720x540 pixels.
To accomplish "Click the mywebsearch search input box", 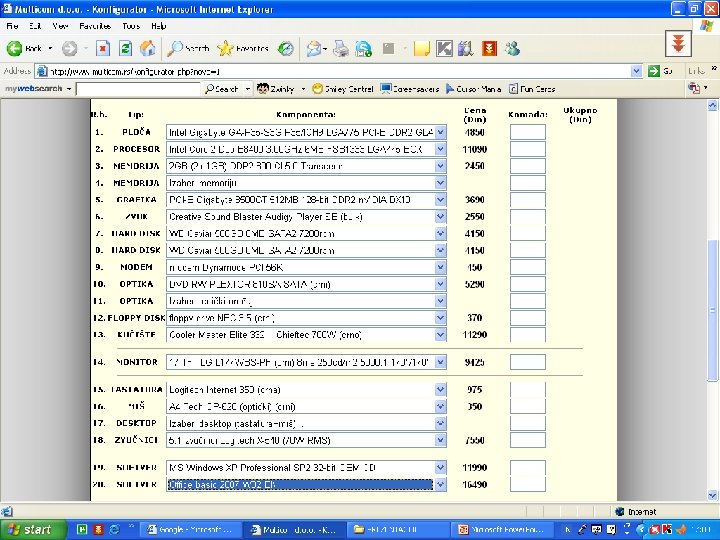I will [138, 89].
